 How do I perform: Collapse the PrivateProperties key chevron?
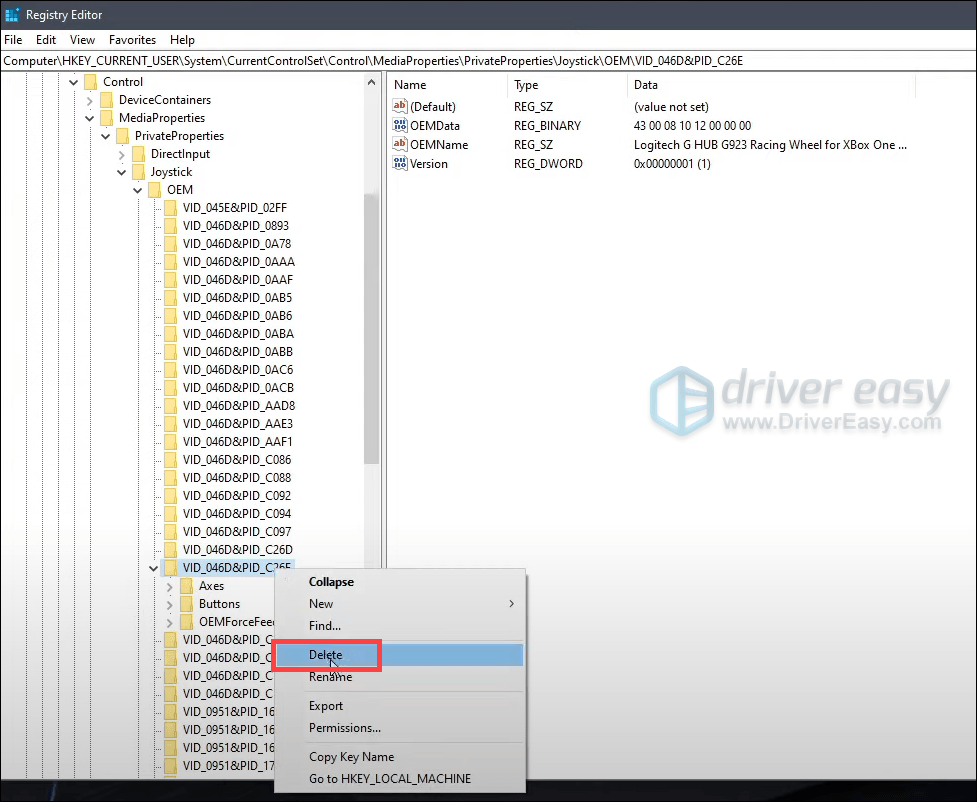[105, 135]
